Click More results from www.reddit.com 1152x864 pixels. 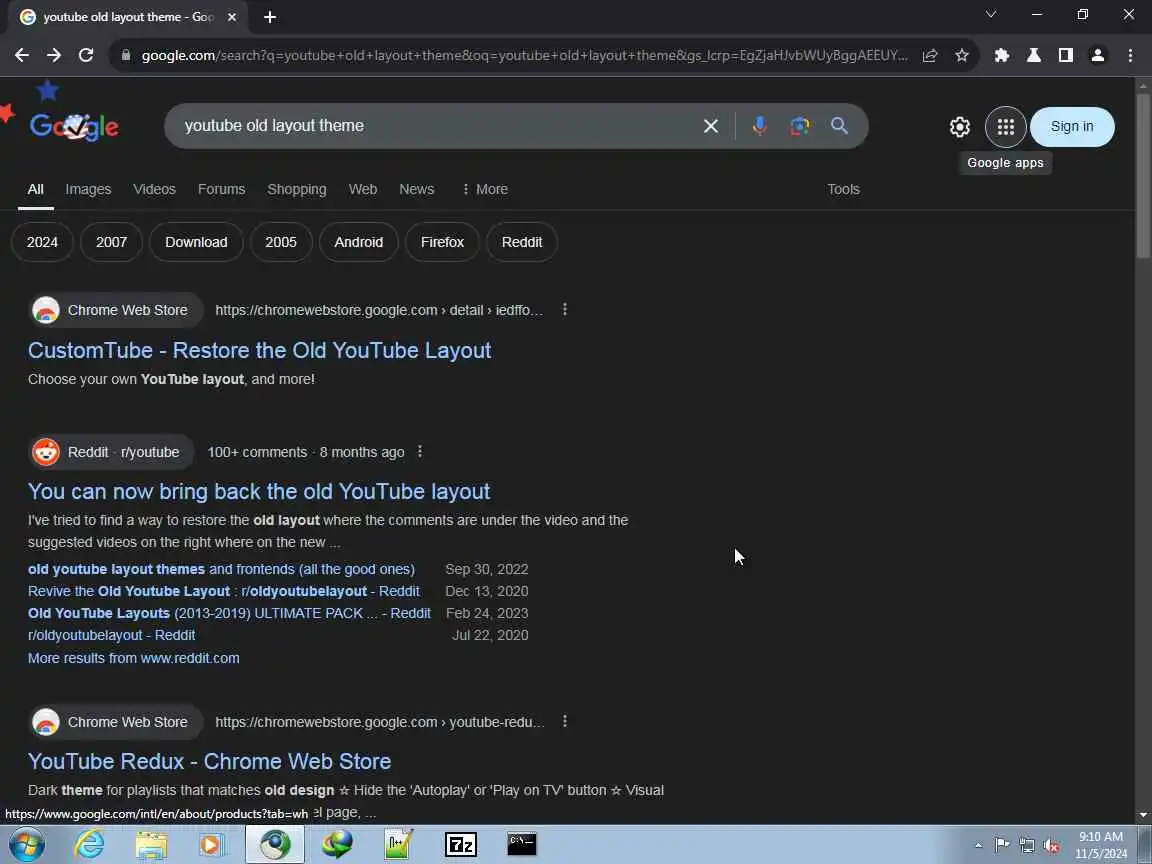(134, 658)
